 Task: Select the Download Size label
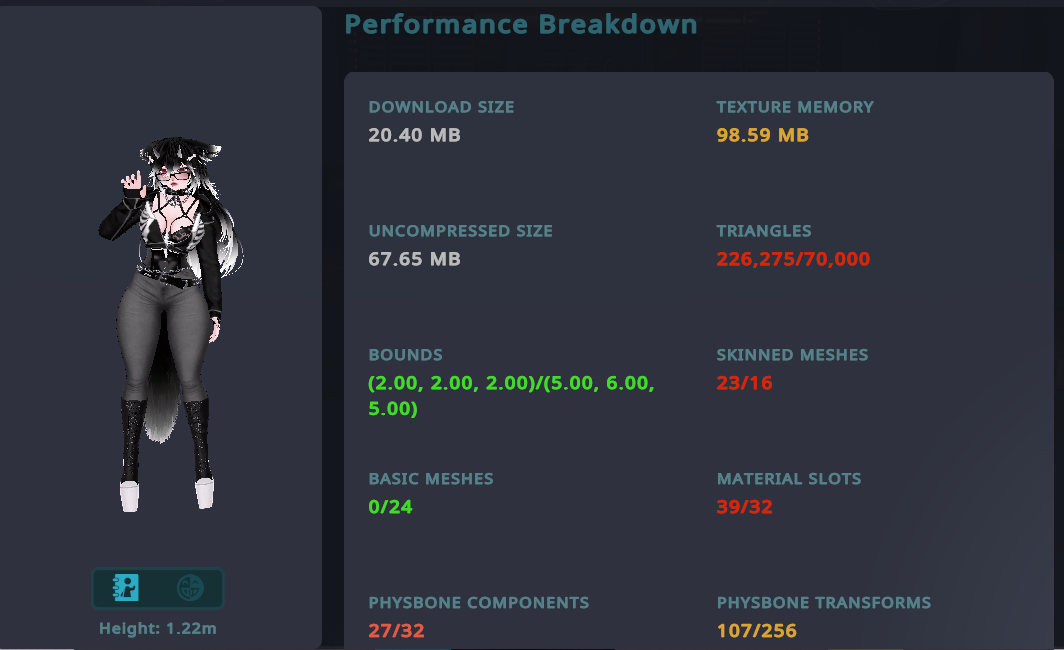441,107
